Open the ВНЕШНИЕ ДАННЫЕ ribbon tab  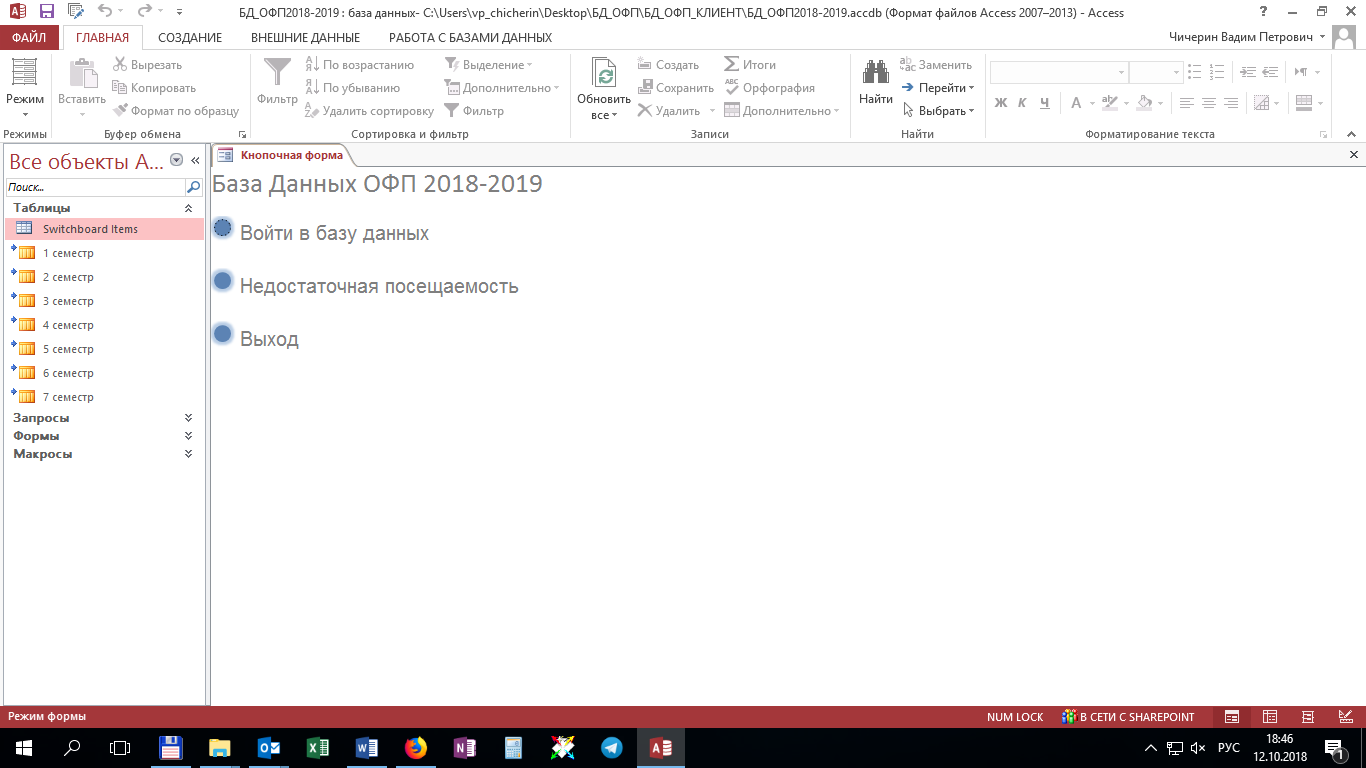coord(305,38)
